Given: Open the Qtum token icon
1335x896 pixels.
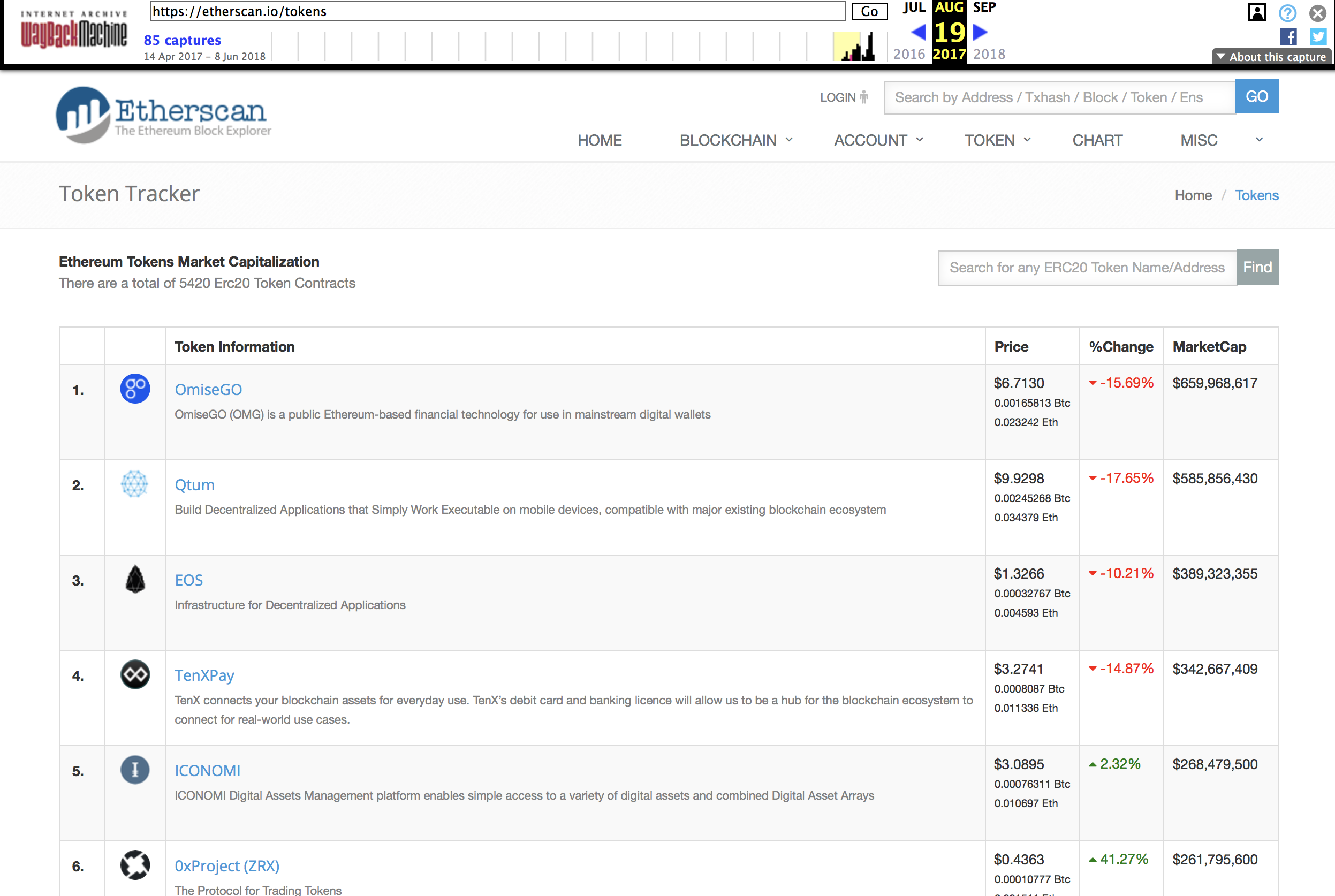Looking at the screenshot, I should tap(135, 484).
